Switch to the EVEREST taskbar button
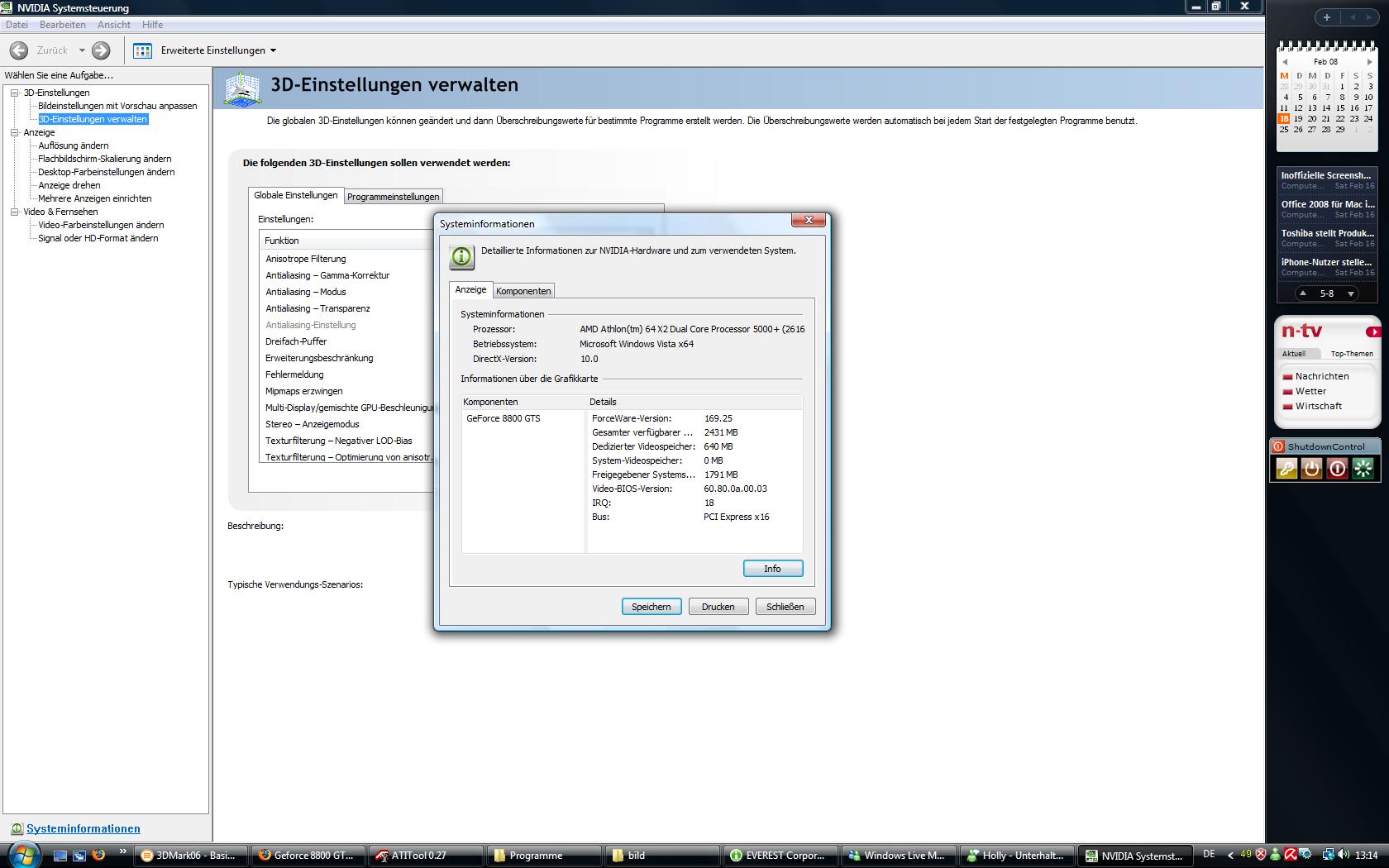 coord(780,856)
